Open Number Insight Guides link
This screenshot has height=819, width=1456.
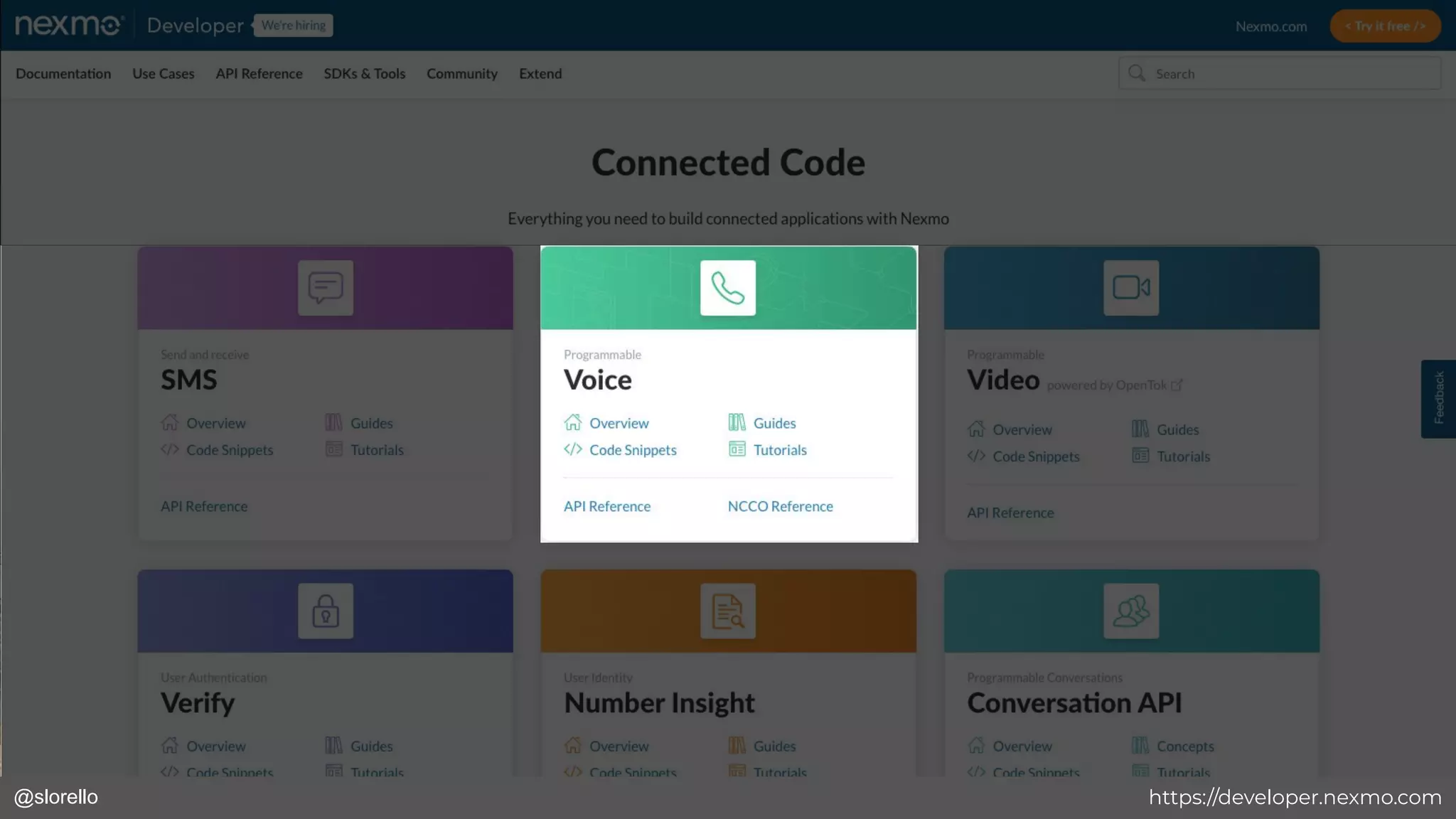tap(774, 746)
